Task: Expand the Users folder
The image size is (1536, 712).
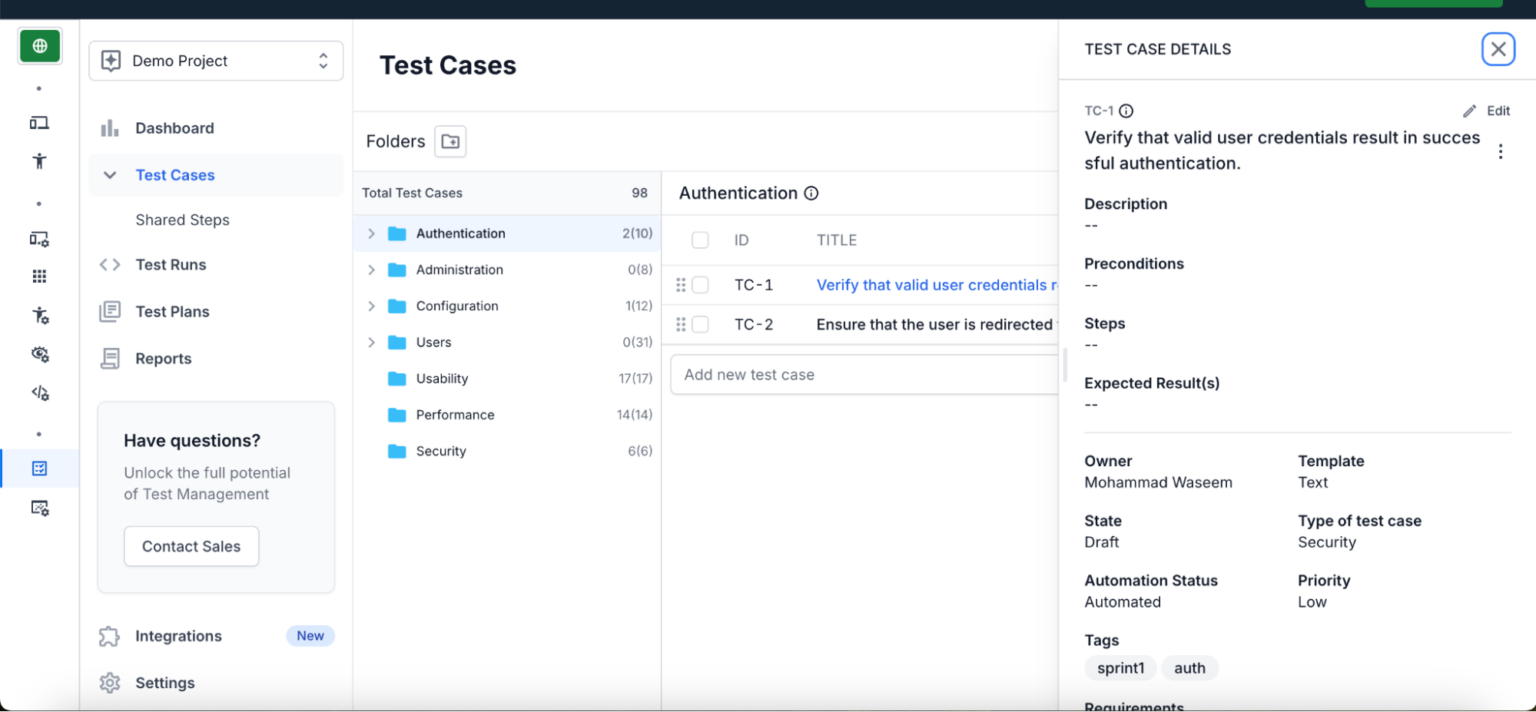Action: click(x=371, y=342)
